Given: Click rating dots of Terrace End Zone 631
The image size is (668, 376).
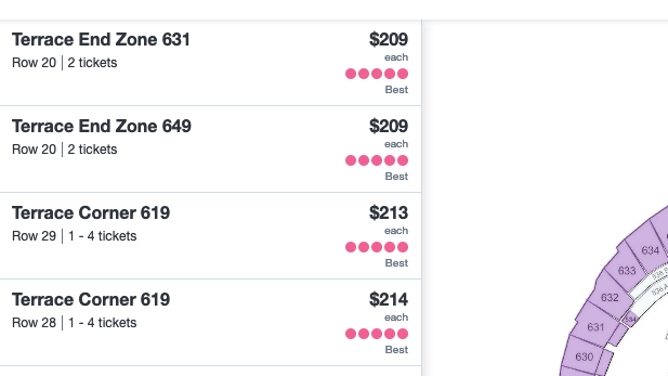Looking at the screenshot, I should coord(377,74).
